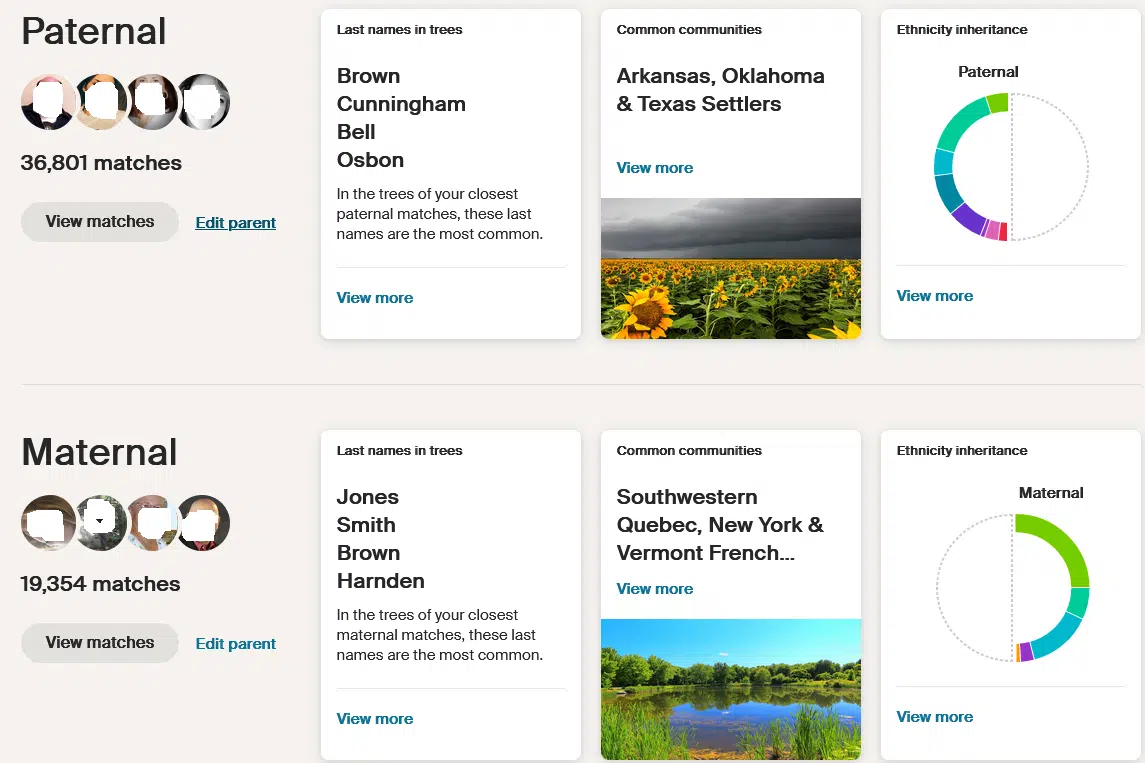Click the surname Jones
The width and height of the screenshot is (1145, 763).
pos(367,497)
